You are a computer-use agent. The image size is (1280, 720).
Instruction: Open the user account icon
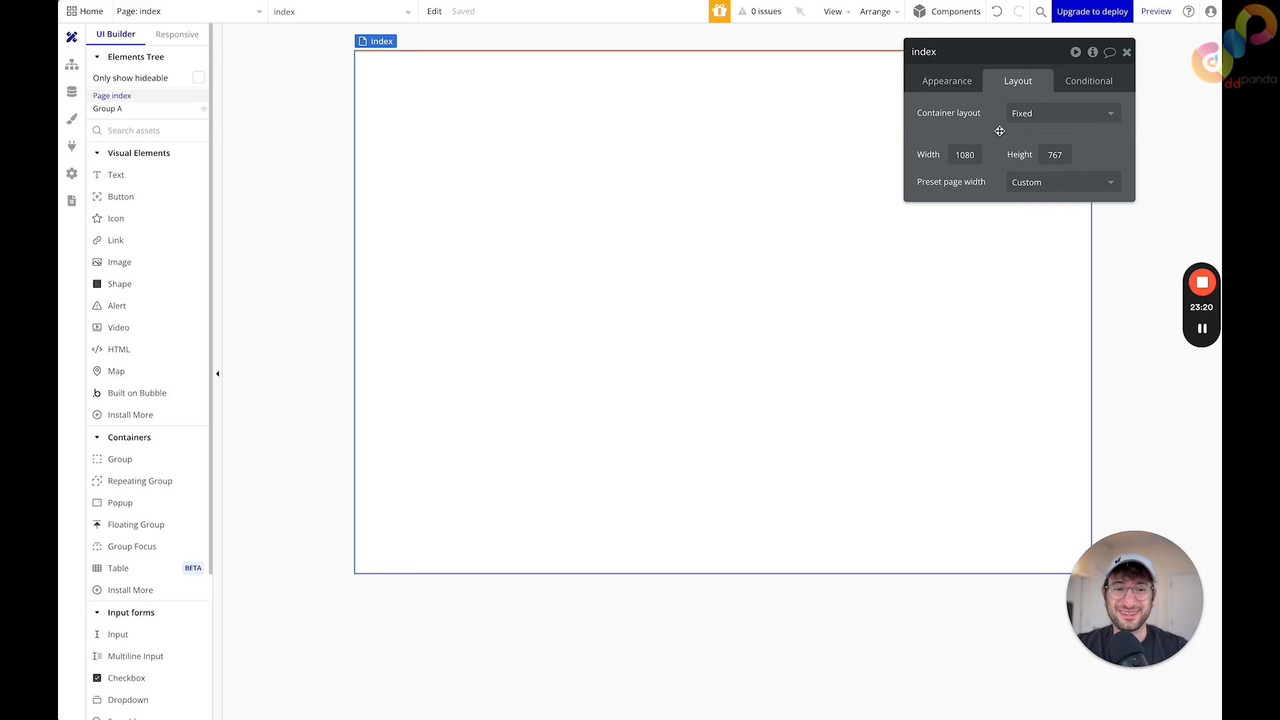click(x=1211, y=11)
